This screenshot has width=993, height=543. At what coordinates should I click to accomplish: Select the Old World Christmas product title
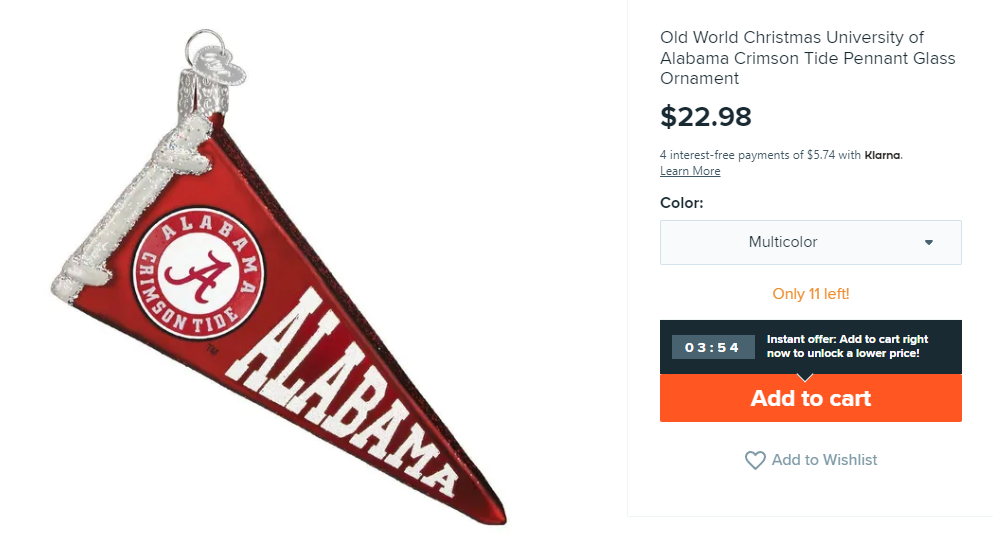pos(807,58)
